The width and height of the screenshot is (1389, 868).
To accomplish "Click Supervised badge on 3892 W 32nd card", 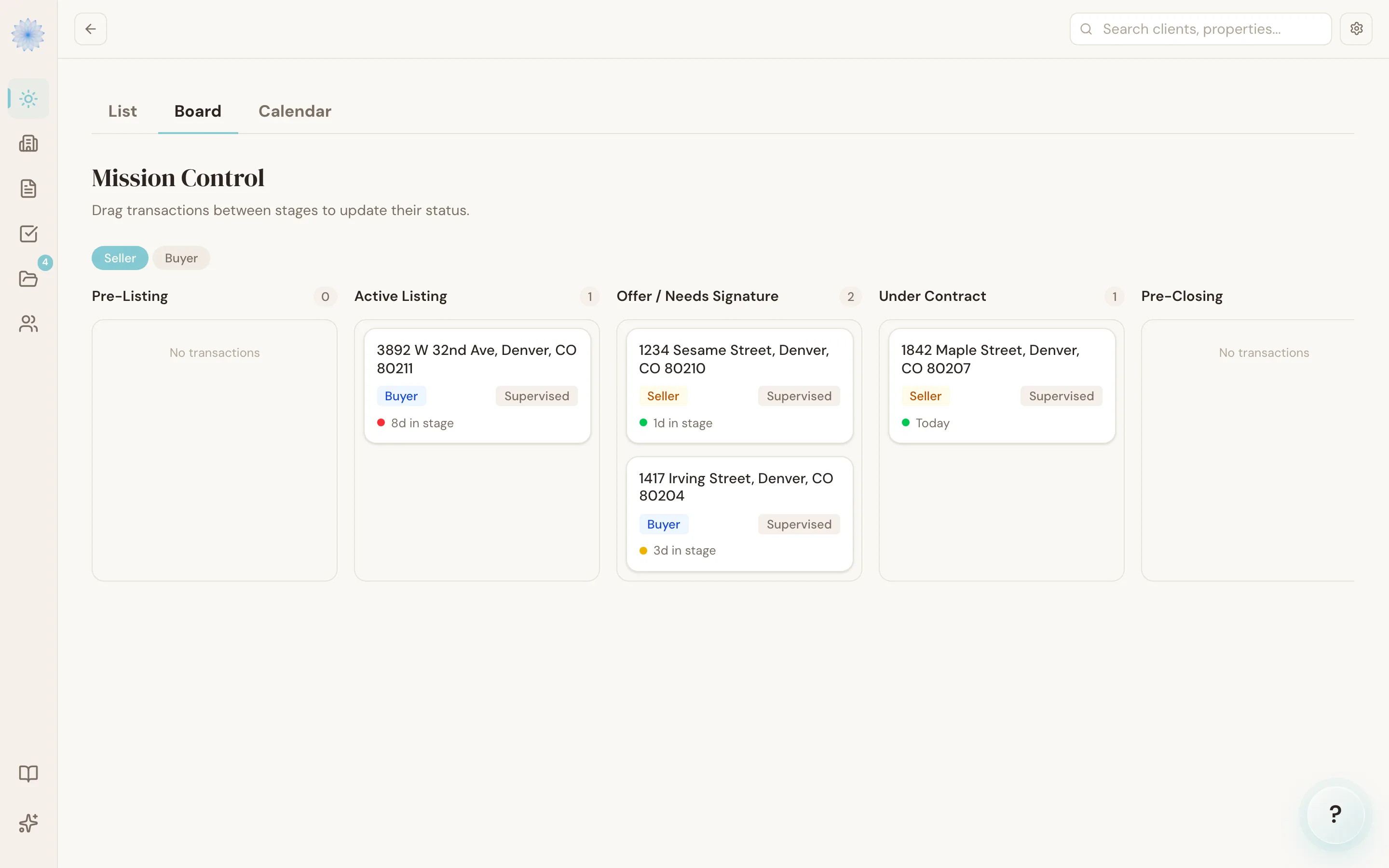I will (x=537, y=396).
